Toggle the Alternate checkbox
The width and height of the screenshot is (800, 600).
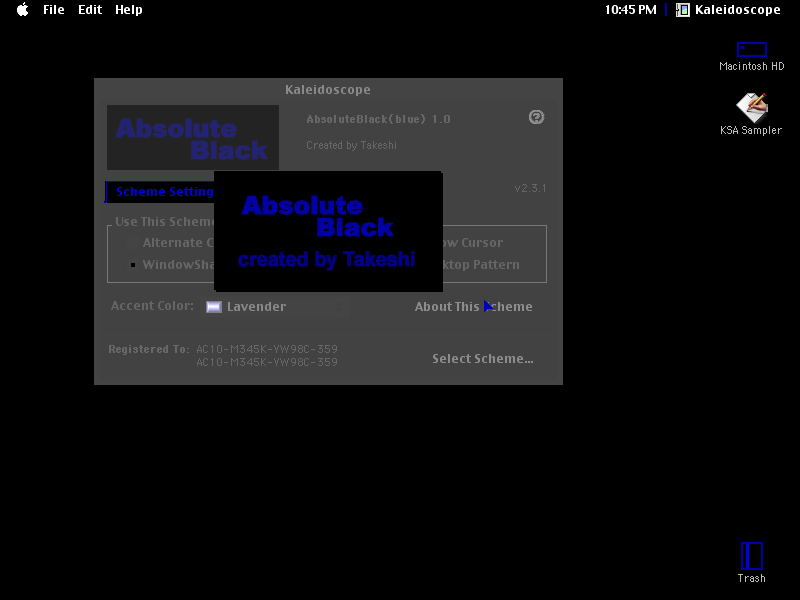133,243
